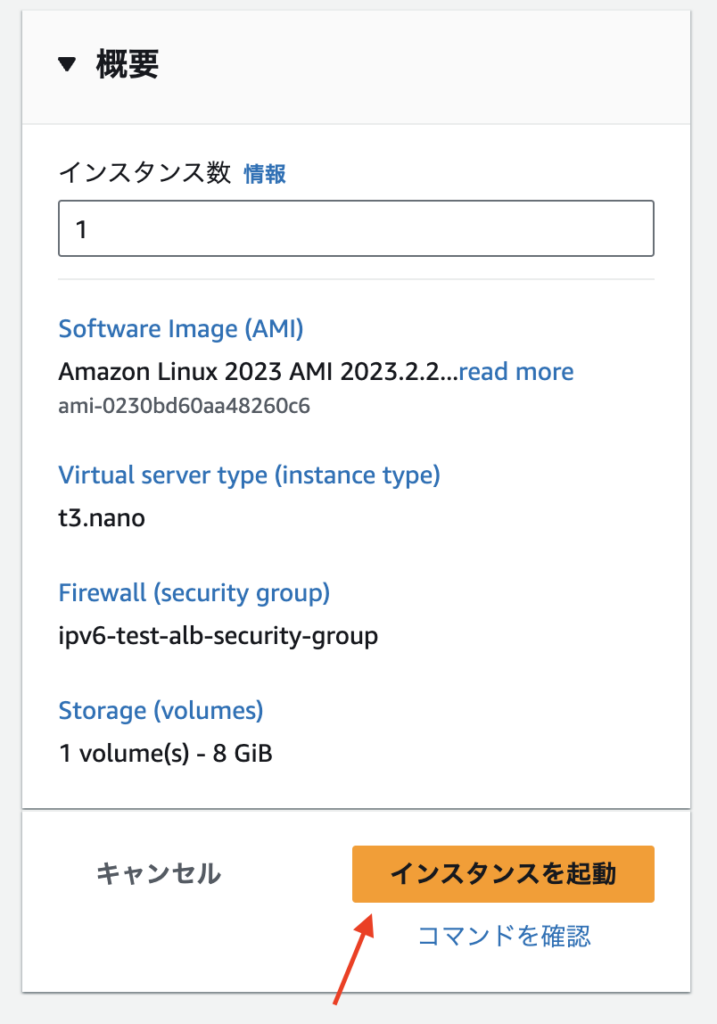This screenshot has width=717, height=1024.
Task: Open the Firewall (security group) link
Action: pos(194,592)
